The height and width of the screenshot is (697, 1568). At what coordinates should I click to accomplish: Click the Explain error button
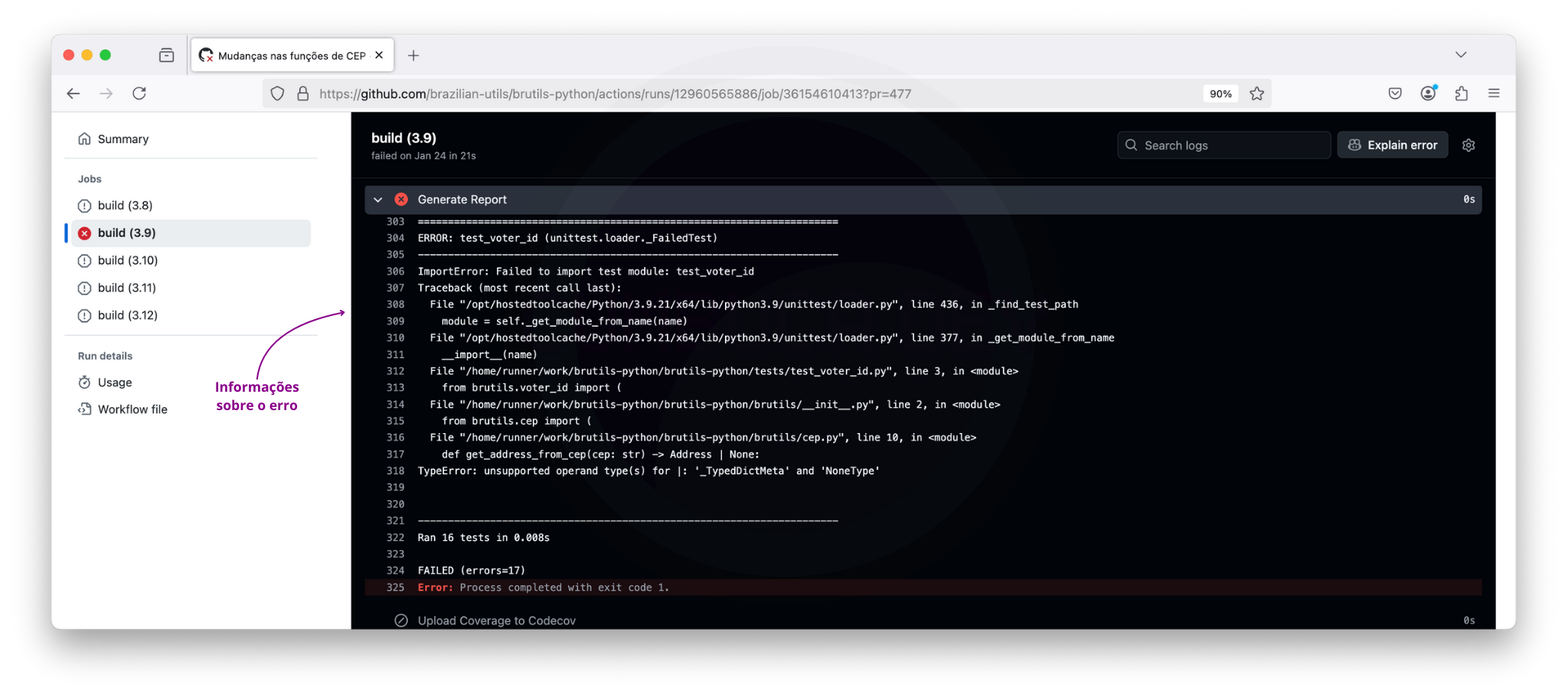tap(1392, 145)
